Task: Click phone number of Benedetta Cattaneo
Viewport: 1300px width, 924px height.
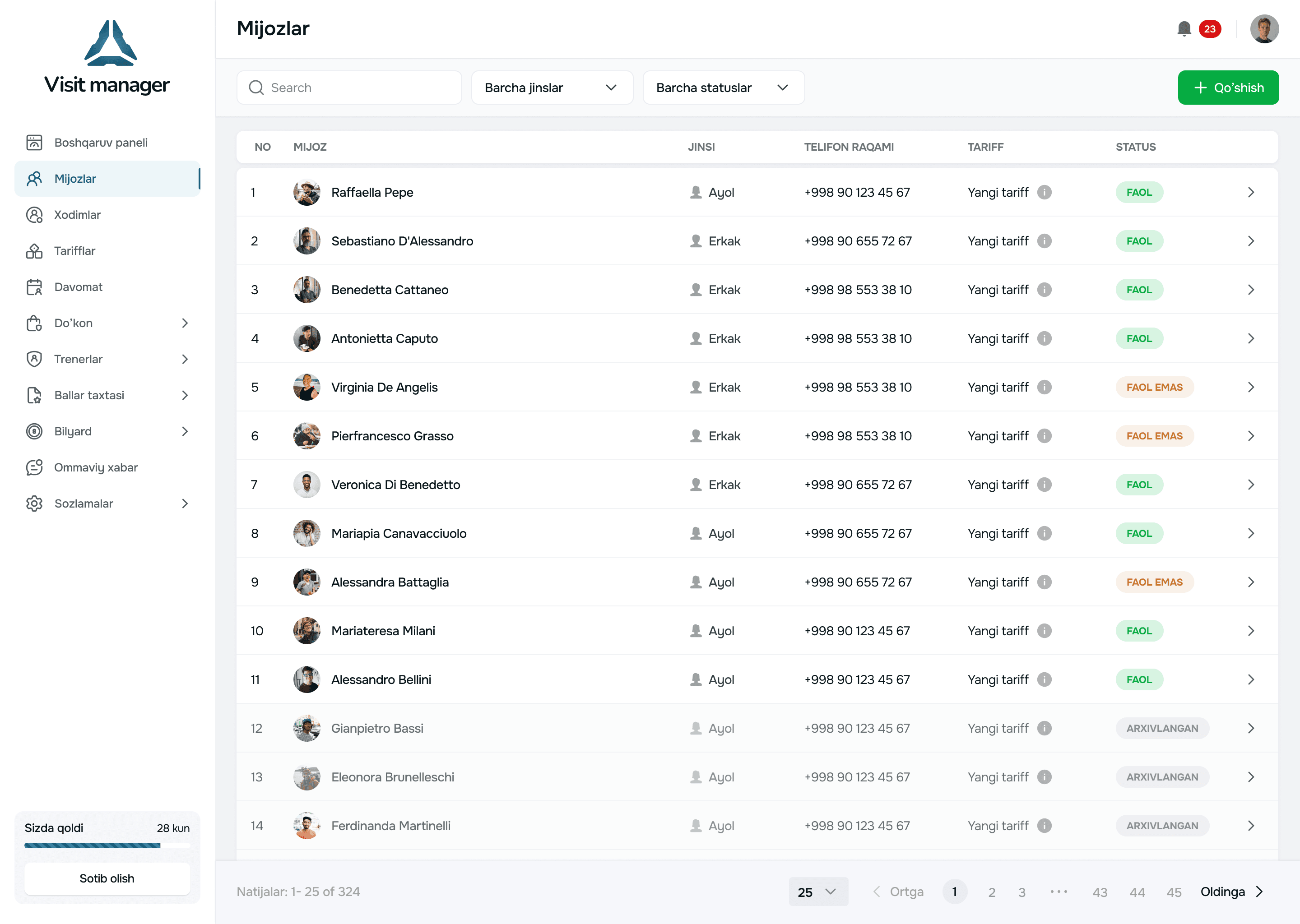Action: pyautogui.click(x=858, y=290)
